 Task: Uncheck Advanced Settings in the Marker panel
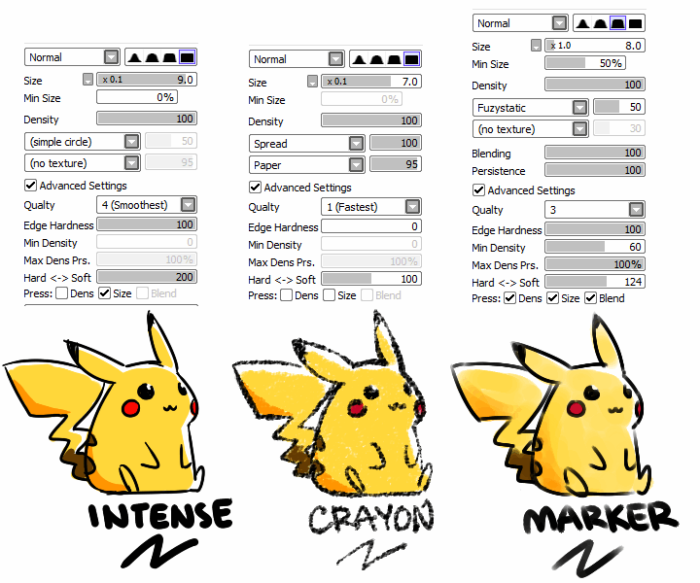(x=479, y=190)
